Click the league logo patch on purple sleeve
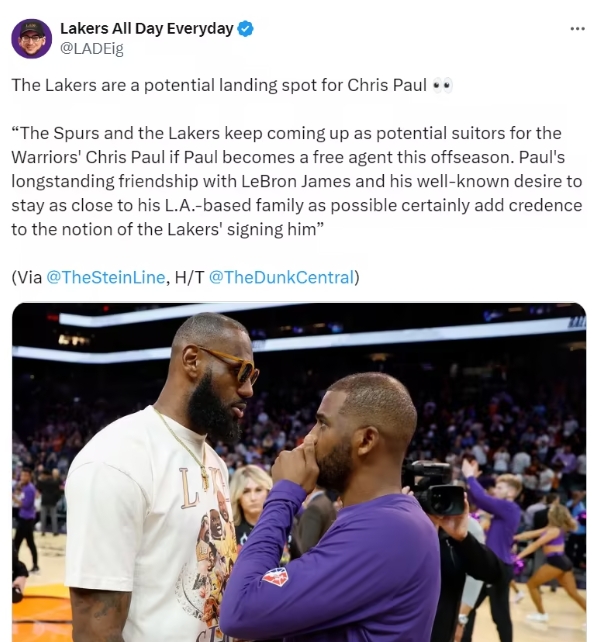 click(275, 577)
